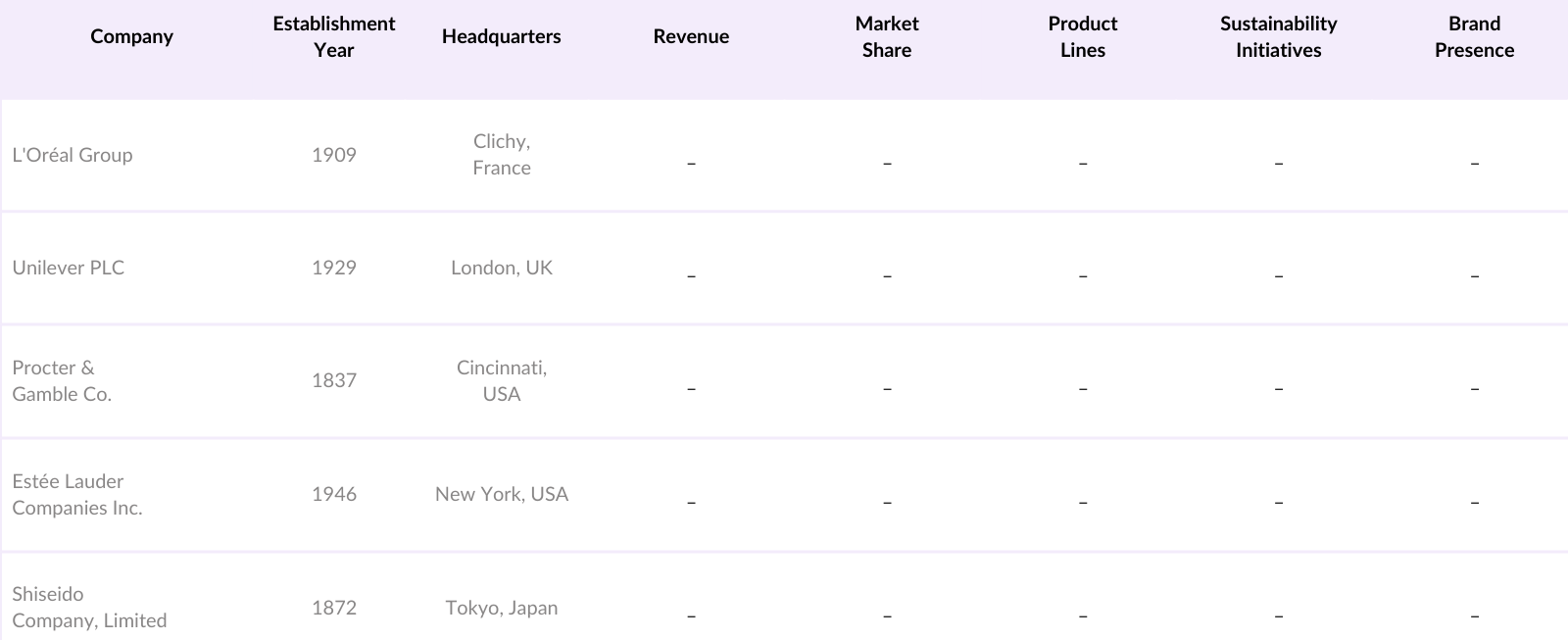Viewport: 1568px width, 640px height.
Task: Select L'Oréal Group's empty Sustainability Initiatives cell
Action: (x=1279, y=163)
